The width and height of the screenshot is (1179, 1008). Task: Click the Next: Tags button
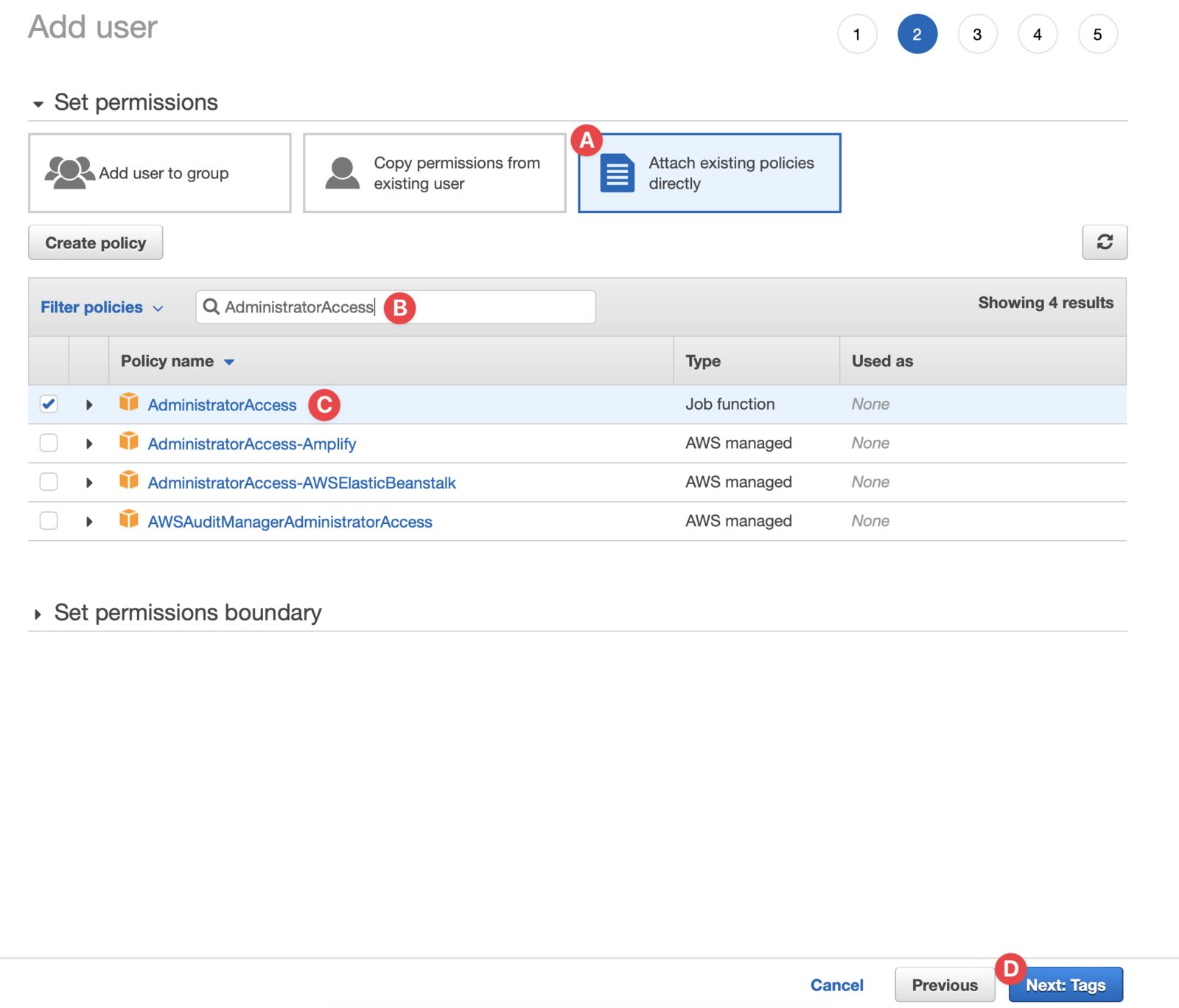click(x=1066, y=985)
